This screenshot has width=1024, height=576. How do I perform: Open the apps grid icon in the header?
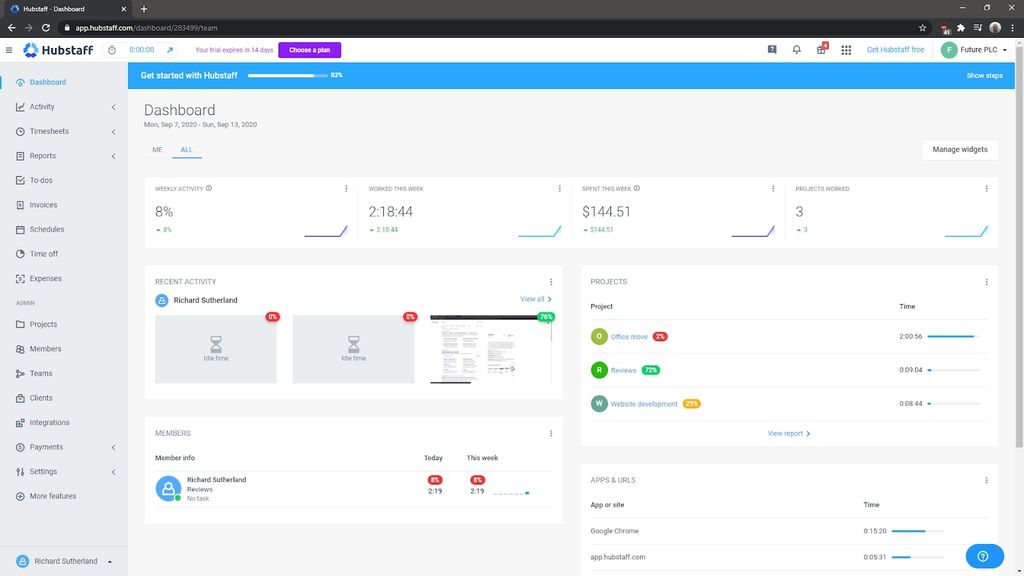pos(845,48)
